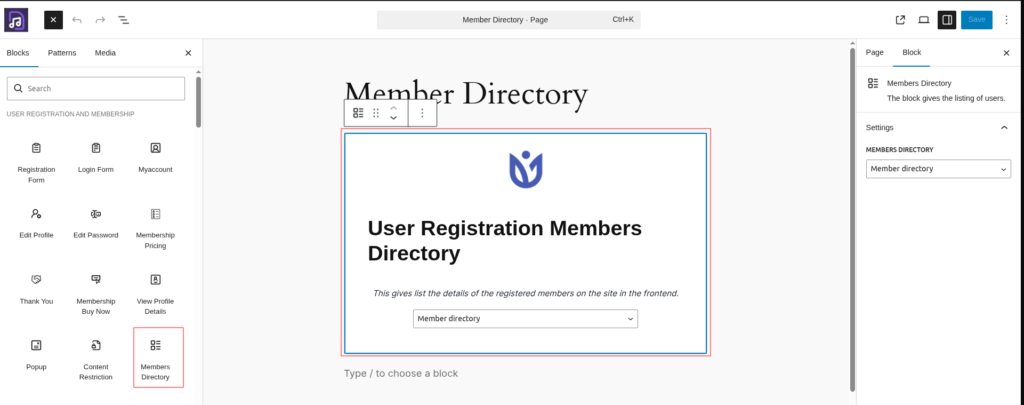This screenshot has width=1024, height=405.
Task: Close the block inserter toggle button
Action: point(54,20)
